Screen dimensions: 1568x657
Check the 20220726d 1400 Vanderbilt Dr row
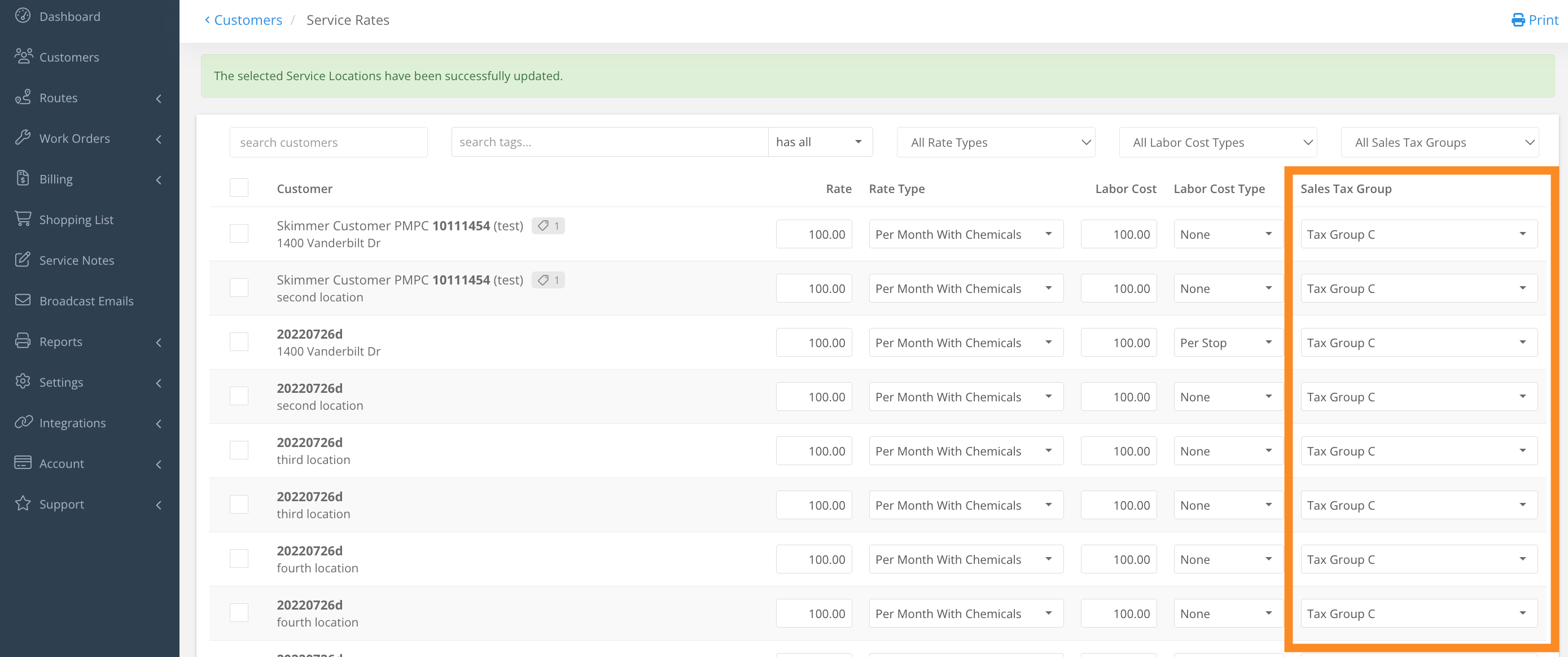point(239,342)
